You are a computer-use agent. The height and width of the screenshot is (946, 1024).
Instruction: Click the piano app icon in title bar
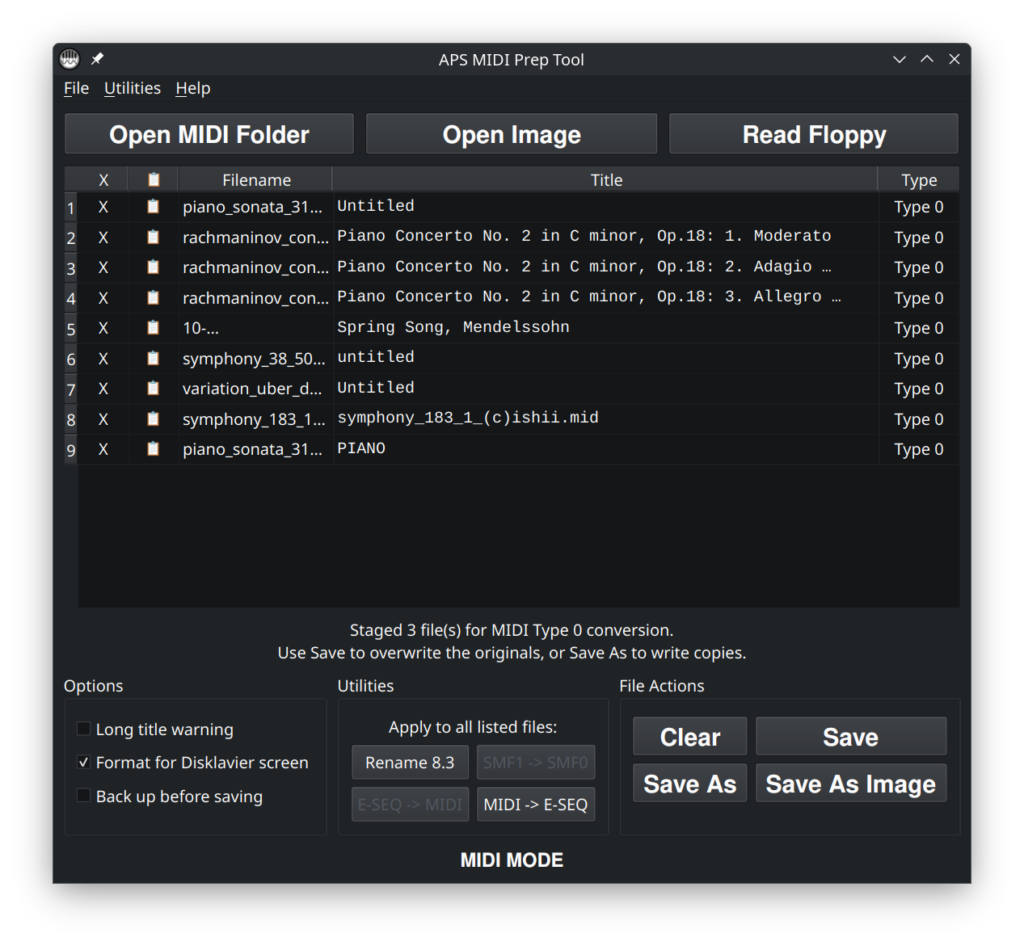tap(69, 59)
